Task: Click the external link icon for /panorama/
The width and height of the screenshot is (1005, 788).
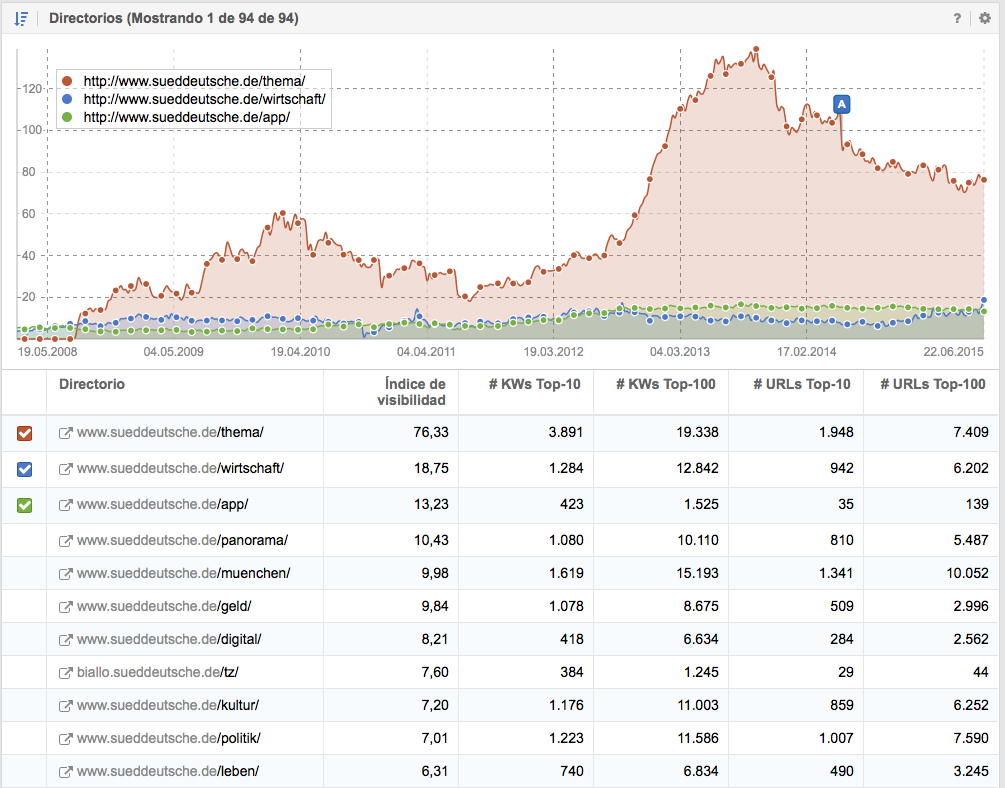Action: pyautogui.click(x=66, y=540)
